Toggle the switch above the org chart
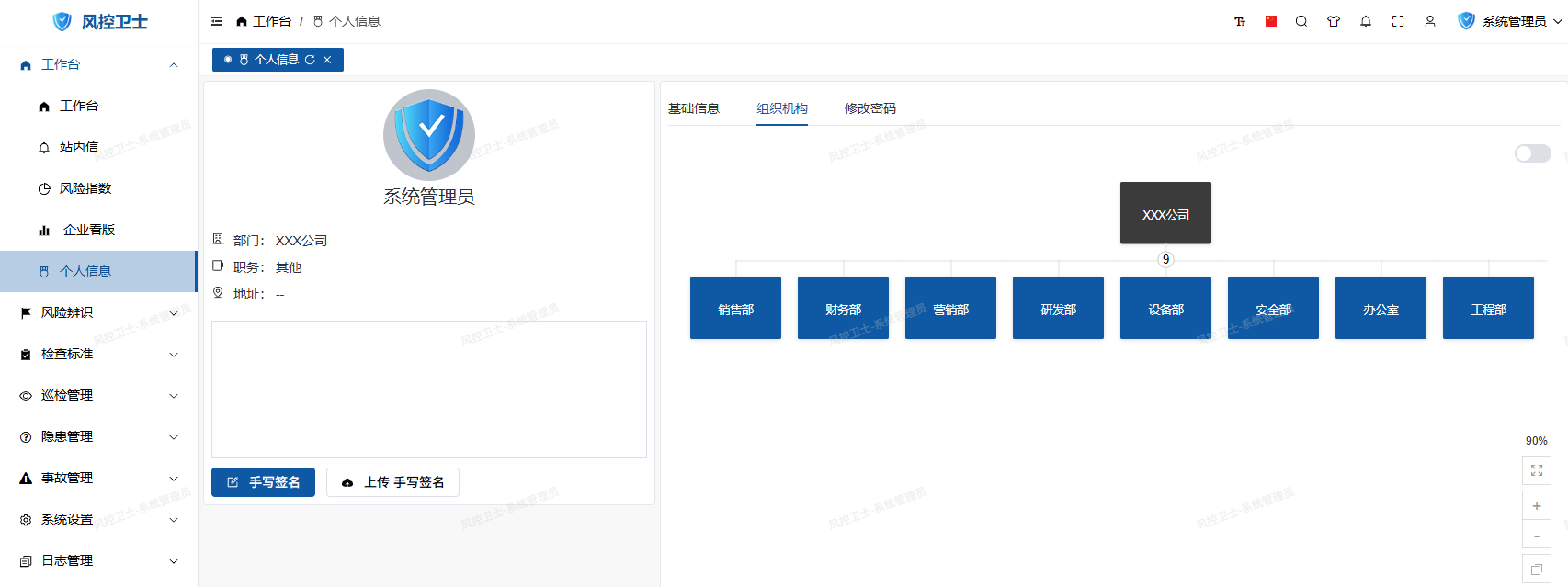Image resolution: width=1568 pixels, height=587 pixels. [1532, 153]
